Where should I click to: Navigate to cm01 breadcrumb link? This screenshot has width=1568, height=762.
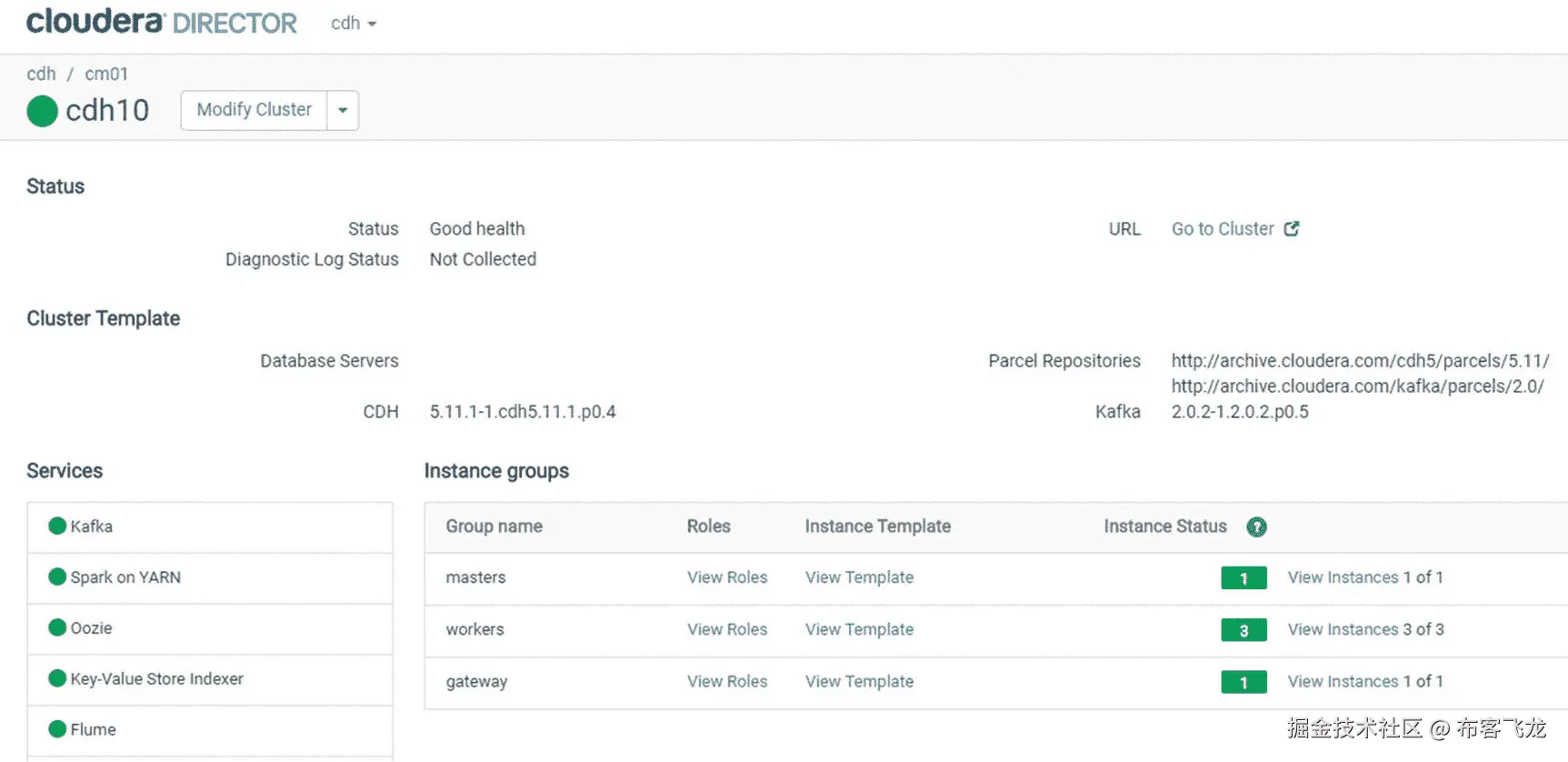point(106,74)
